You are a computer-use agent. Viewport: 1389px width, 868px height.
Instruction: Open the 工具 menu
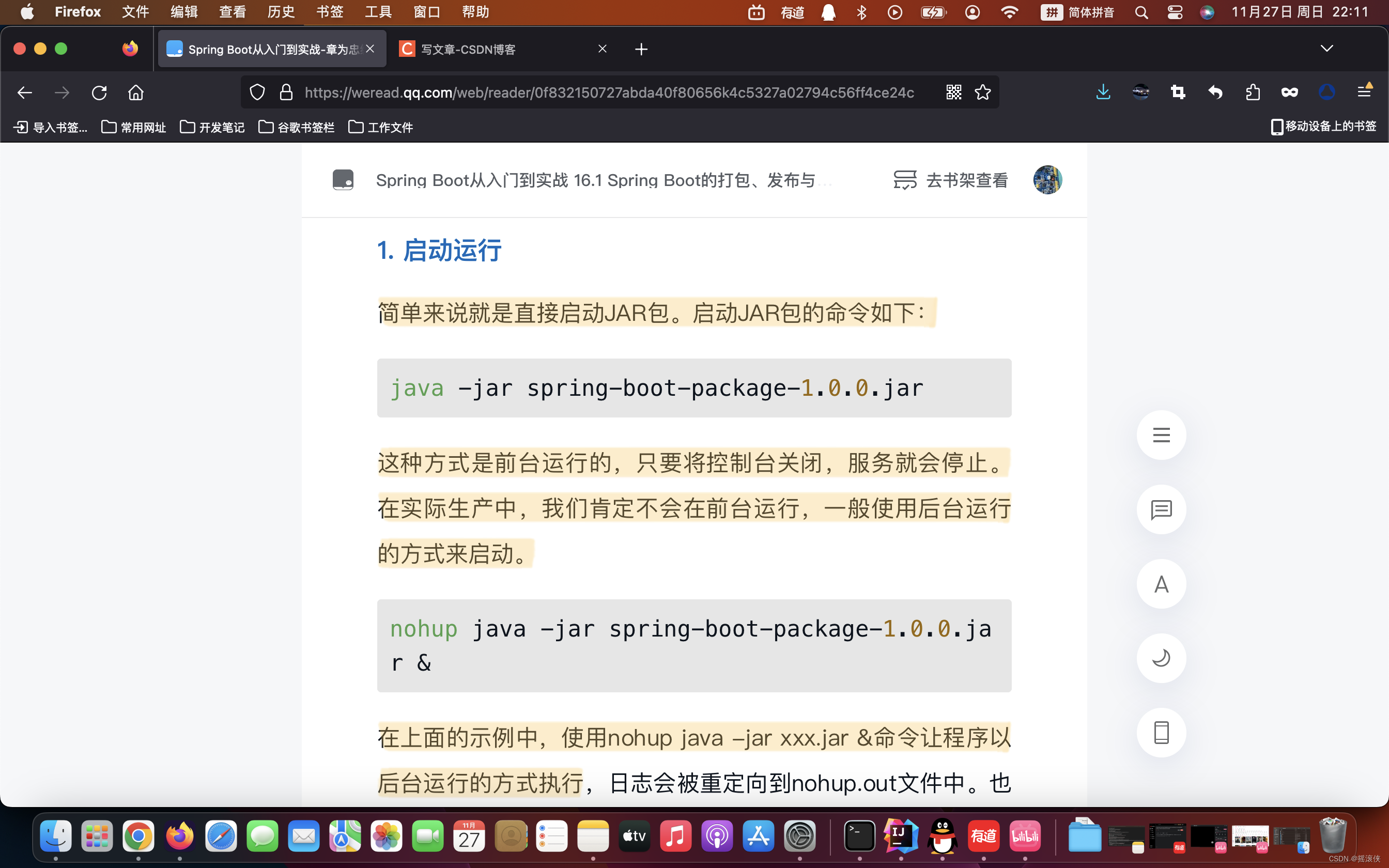[379, 12]
